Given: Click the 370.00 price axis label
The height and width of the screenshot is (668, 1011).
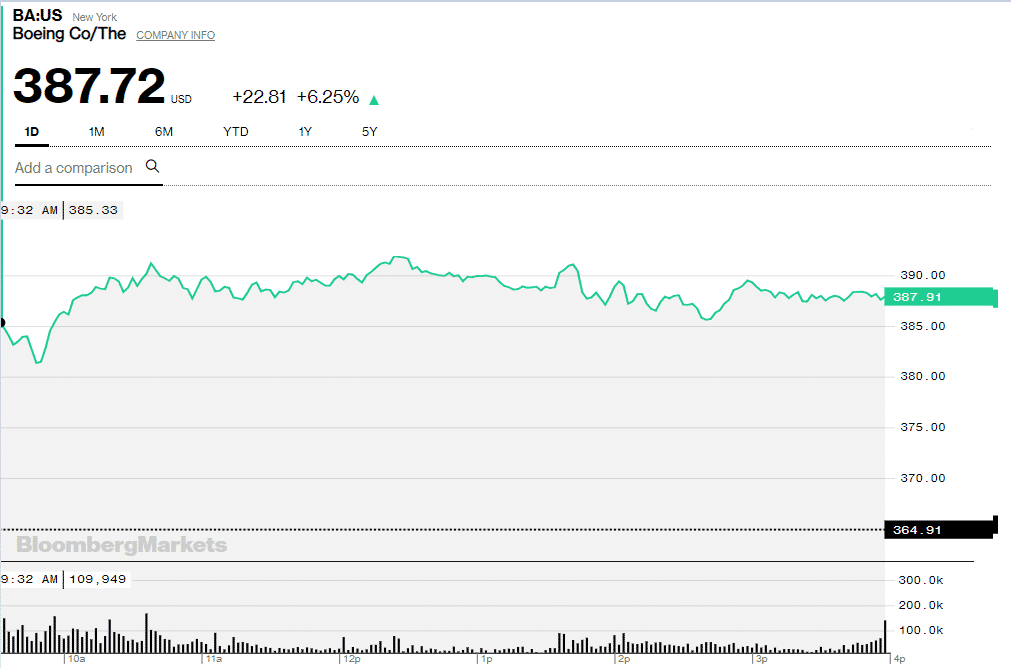Looking at the screenshot, I should [923, 478].
